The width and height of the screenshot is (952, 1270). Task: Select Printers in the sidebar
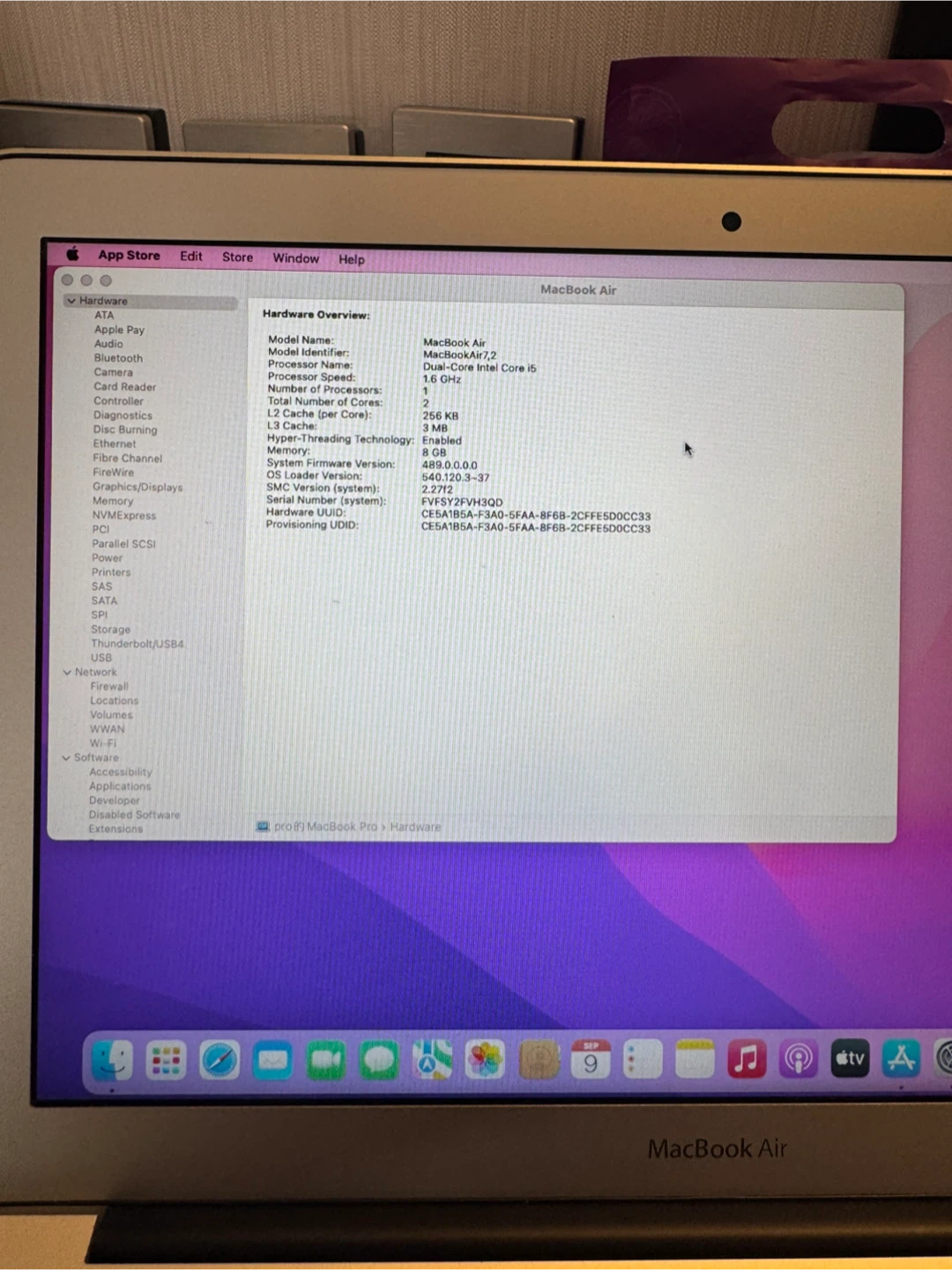click(111, 571)
